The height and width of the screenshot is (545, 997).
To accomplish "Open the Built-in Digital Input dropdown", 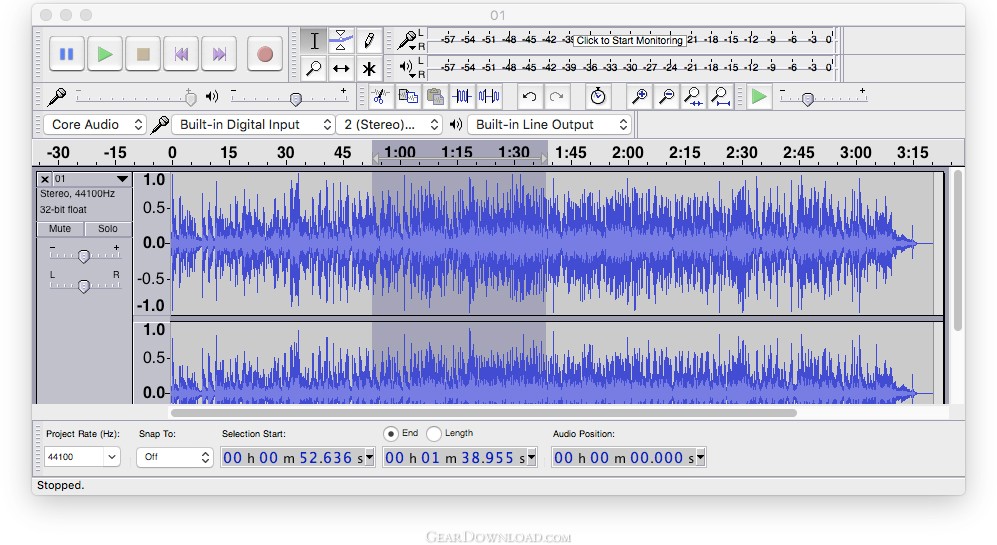I will [253, 125].
